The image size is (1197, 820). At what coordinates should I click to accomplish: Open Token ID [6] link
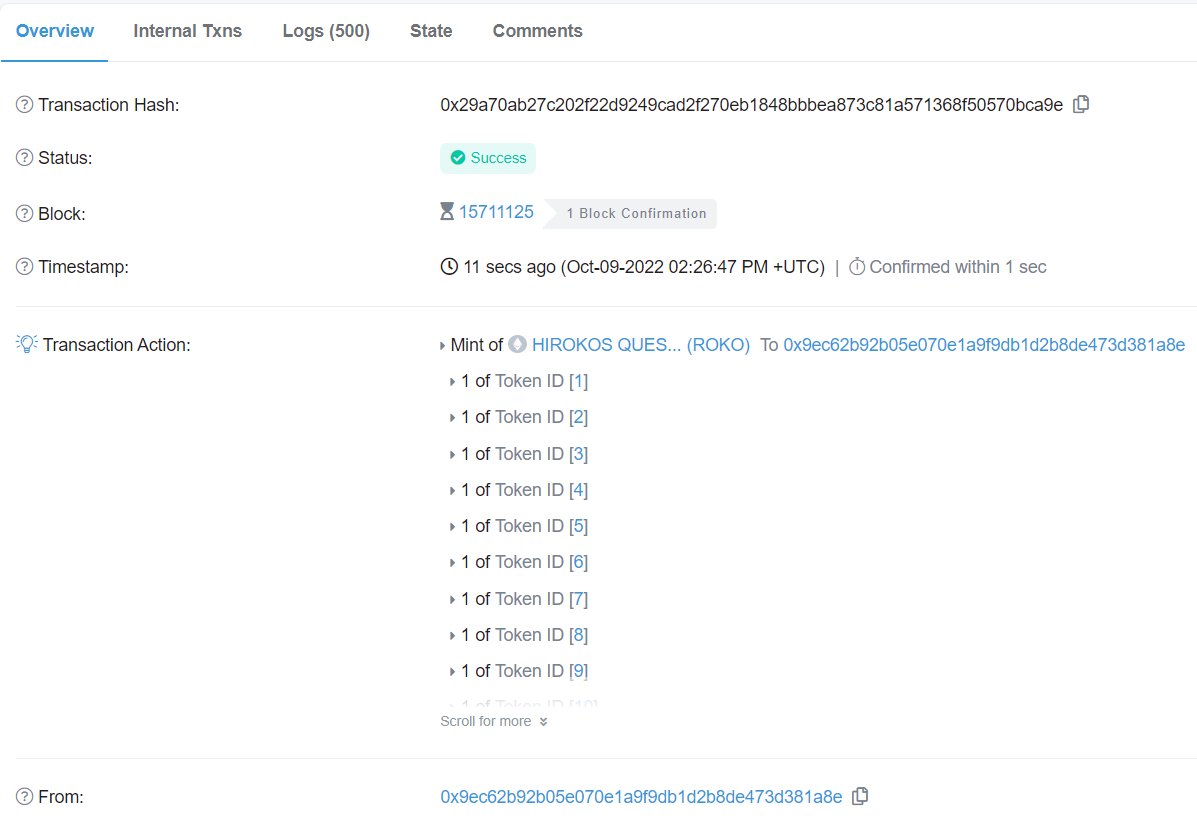(579, 562)
